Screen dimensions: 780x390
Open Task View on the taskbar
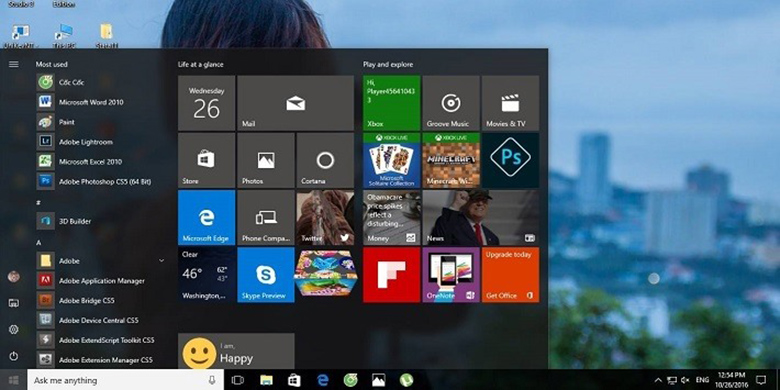point(238,380)
